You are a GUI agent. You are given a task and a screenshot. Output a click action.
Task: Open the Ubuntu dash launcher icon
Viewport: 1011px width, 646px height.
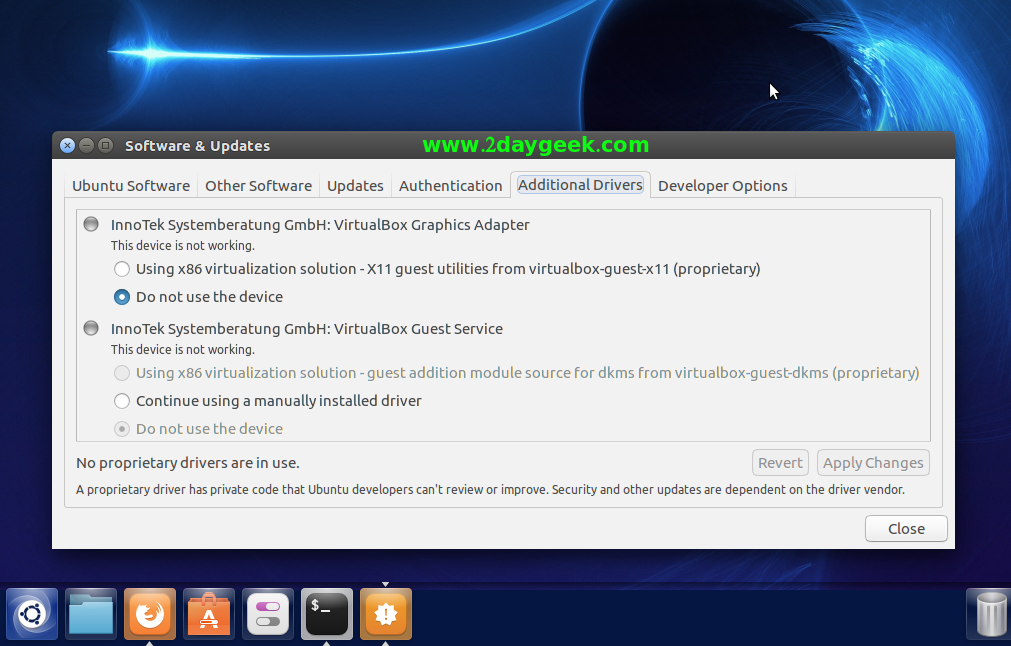coord(32,614)
